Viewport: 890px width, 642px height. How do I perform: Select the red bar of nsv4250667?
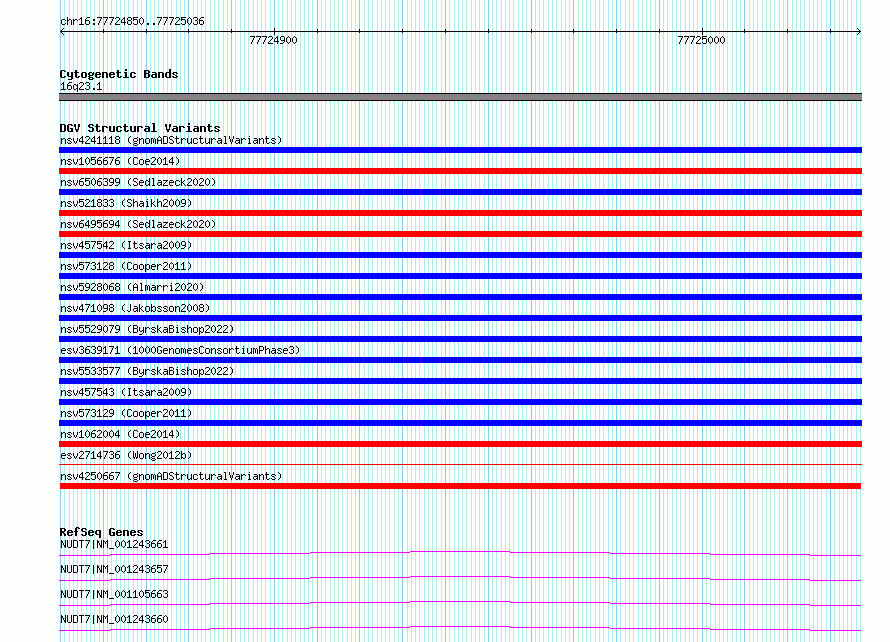(460, 486)
